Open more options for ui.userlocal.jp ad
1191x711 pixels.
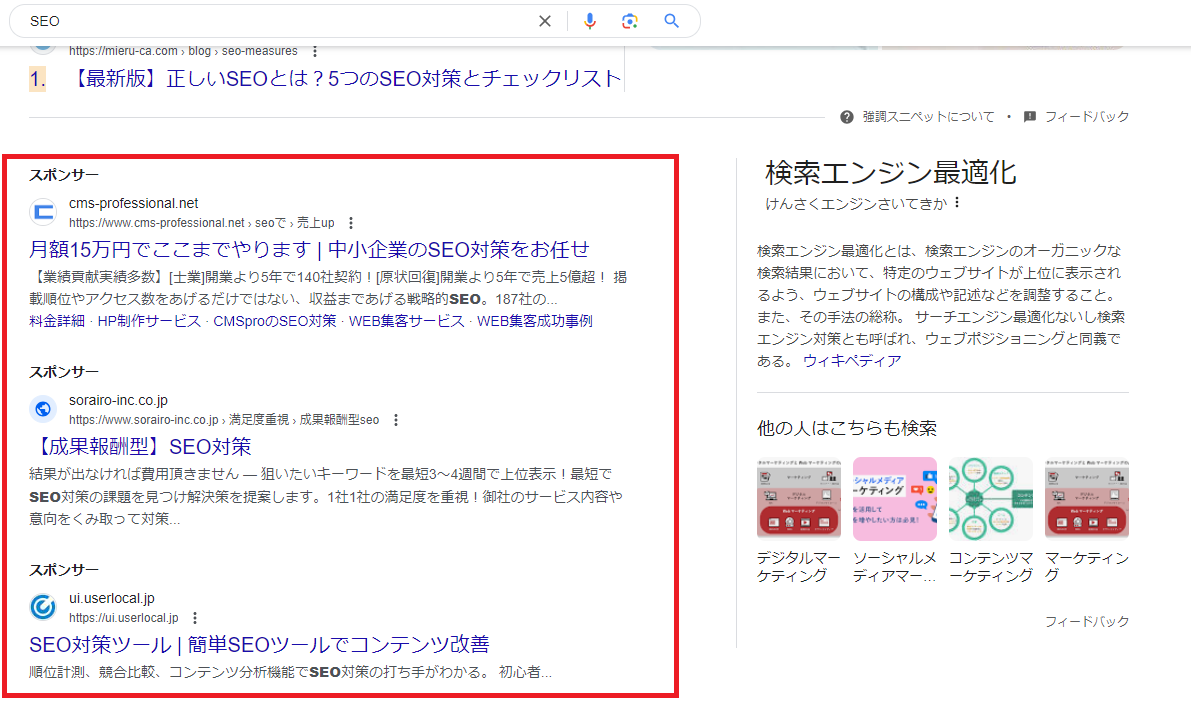click(194, 618)
